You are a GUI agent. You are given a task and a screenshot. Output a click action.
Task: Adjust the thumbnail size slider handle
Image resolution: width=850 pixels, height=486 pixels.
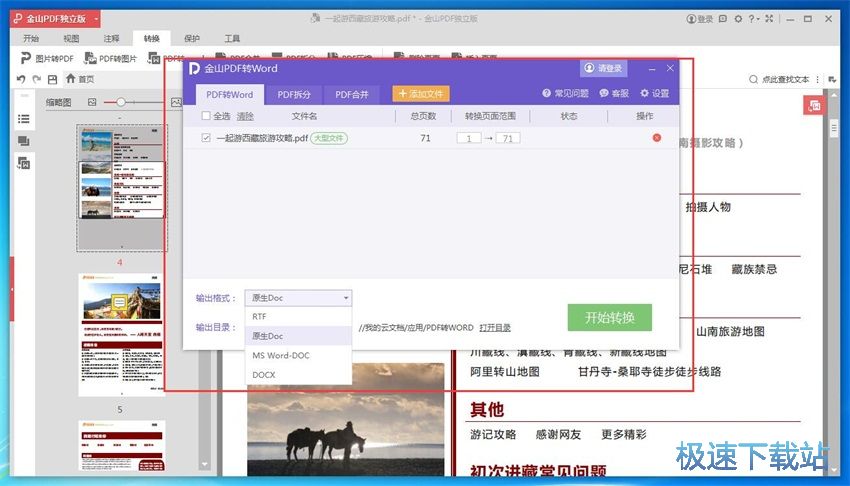(121, 102)
